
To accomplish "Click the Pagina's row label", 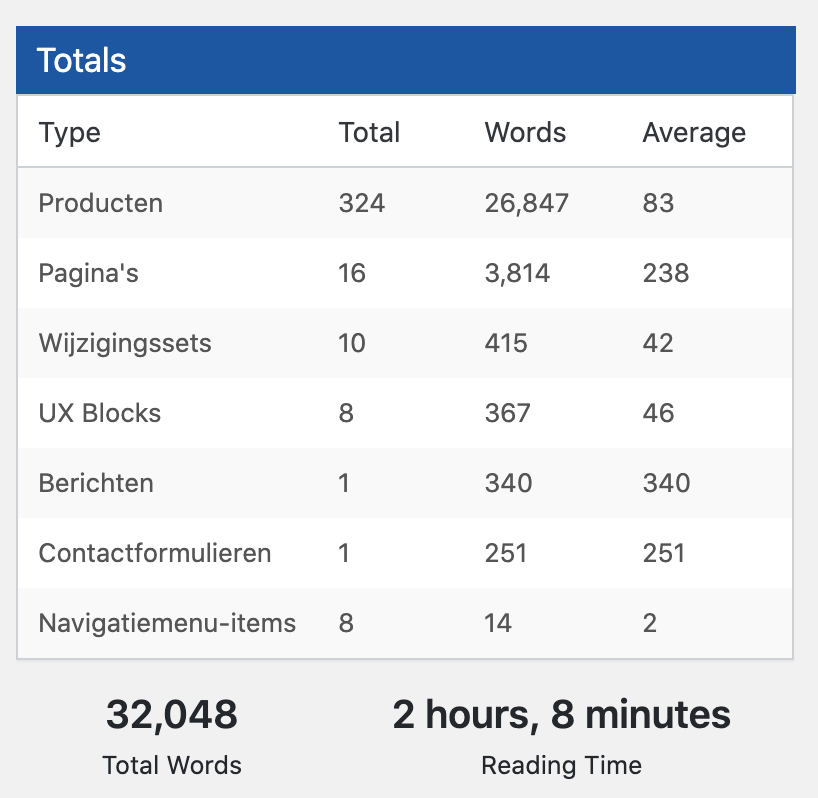I will (x=88, y=273).
